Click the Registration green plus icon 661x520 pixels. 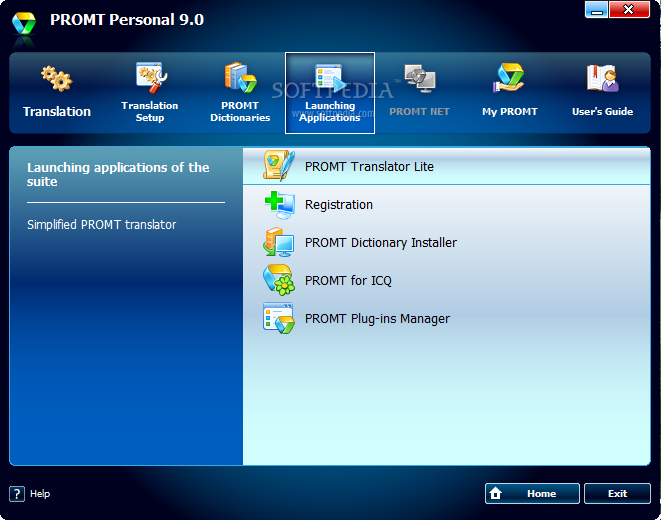tap(279, 204)
